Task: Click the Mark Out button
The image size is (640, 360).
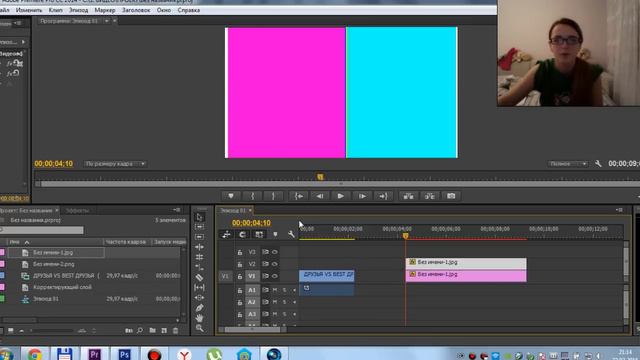Action: [x=273, y=196]
